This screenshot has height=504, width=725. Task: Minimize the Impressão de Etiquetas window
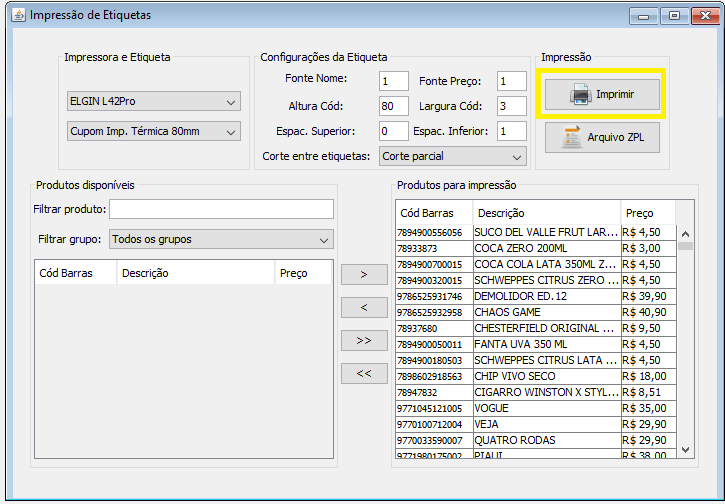(643, 16)
